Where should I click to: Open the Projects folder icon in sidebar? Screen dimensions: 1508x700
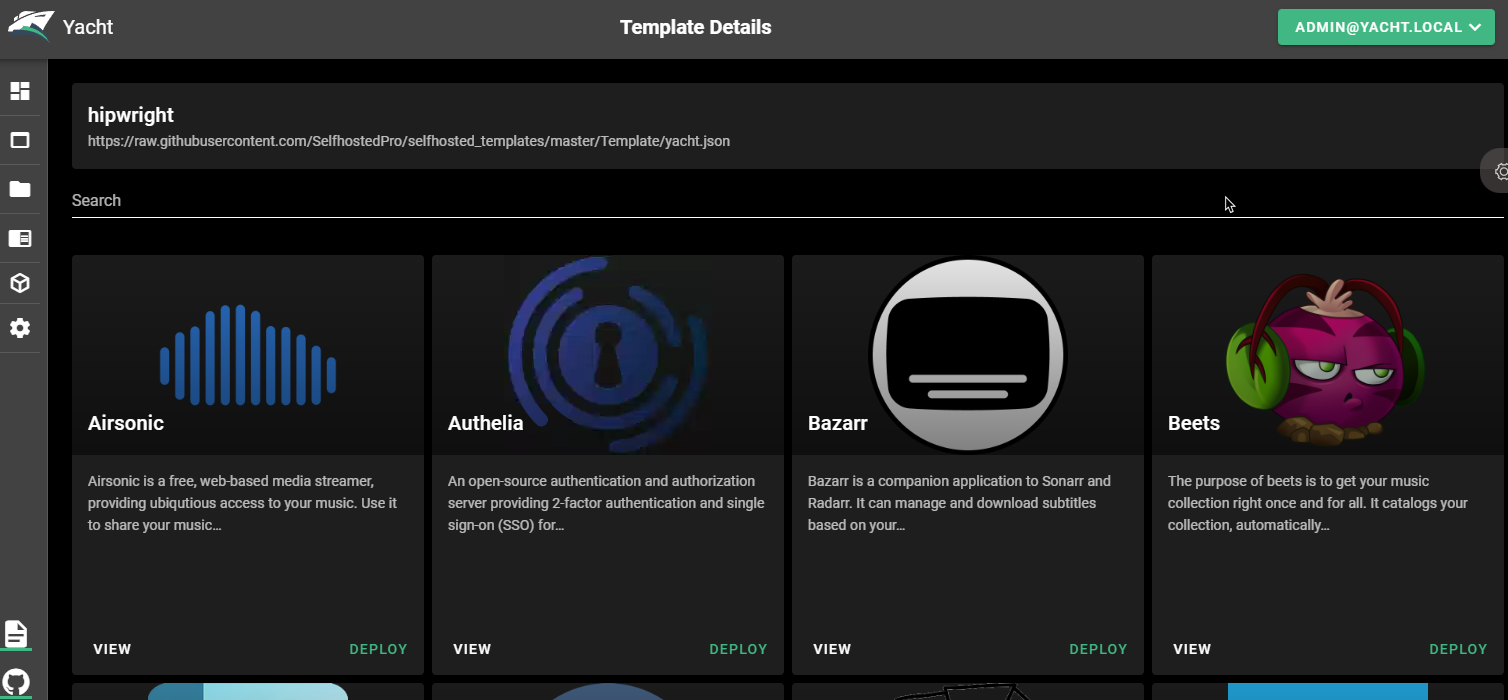click(x=20, y=189)
